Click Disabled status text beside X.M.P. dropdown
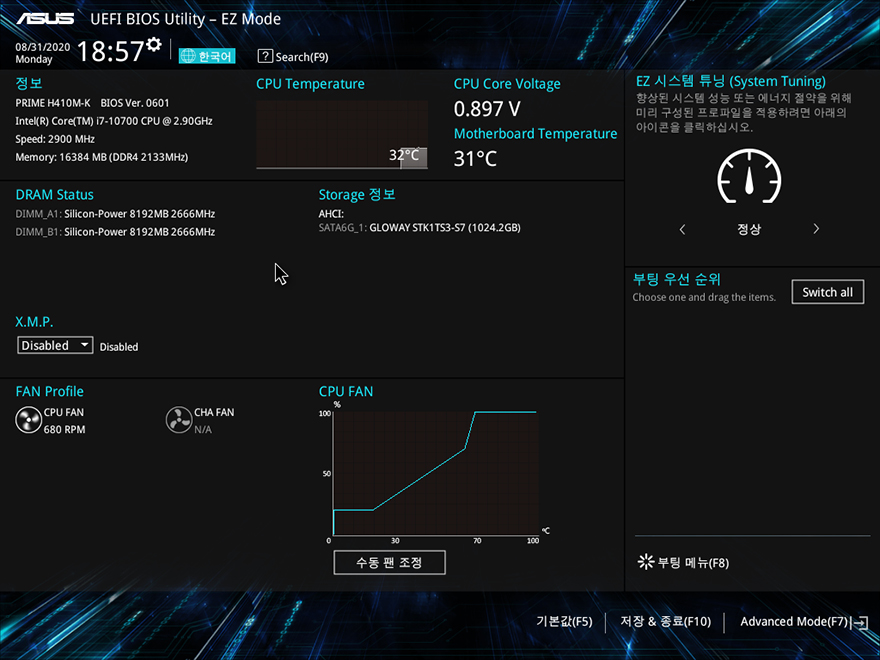 click(119, 347)
